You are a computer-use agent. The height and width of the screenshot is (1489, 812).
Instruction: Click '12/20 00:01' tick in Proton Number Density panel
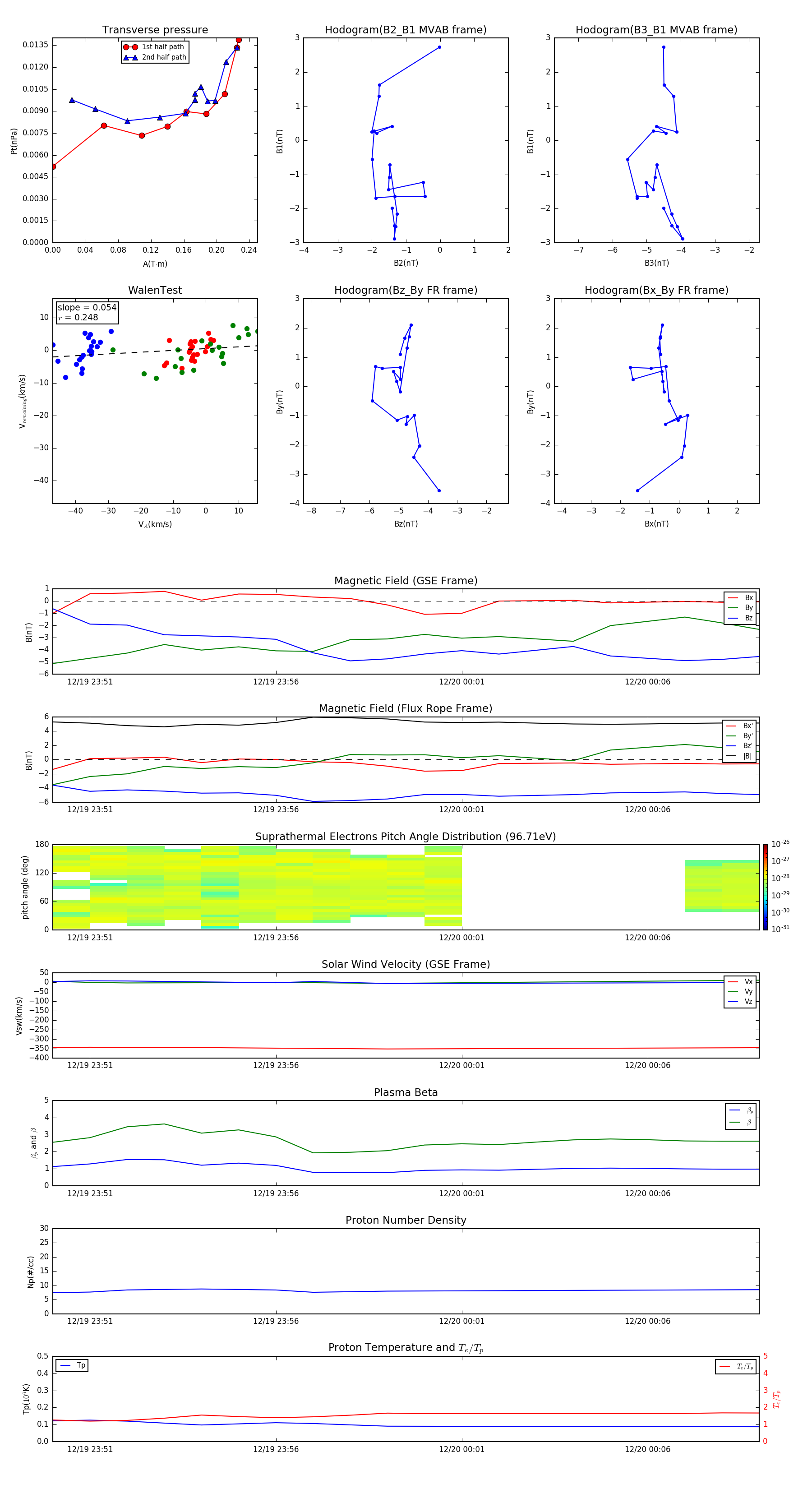click(462, 1321)
